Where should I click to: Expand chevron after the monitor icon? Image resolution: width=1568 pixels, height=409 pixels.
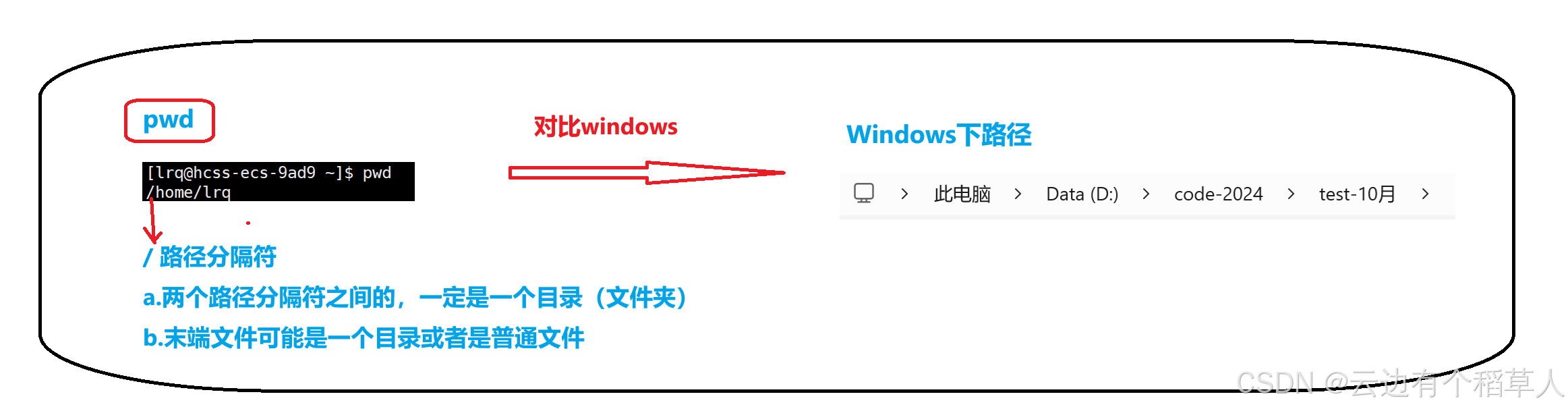click(904, 194)
